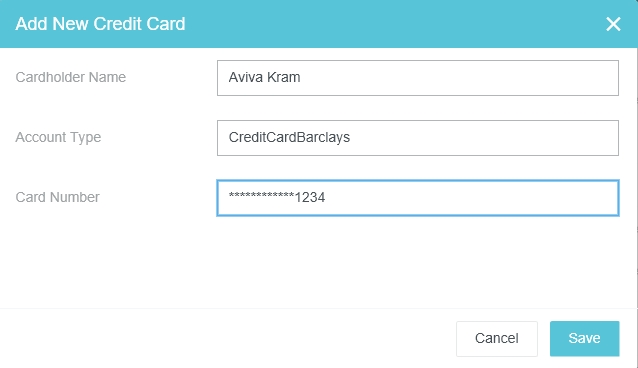Image resolution: width=638 pixels, height=368 pixels.
Task: Click the Add New Credit Card title
Action: coord(100,24)
